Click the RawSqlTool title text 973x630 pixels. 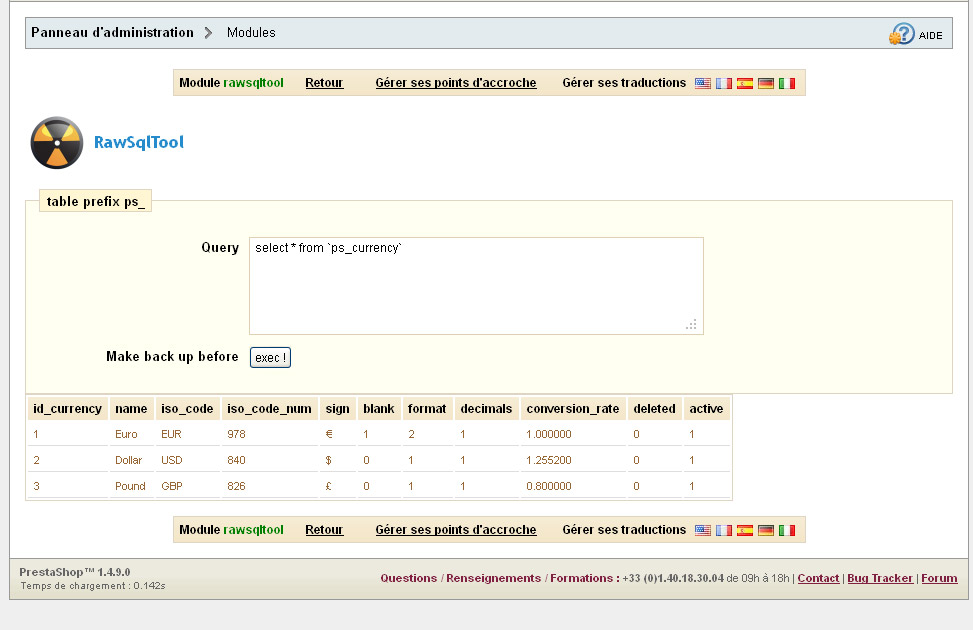click(x=138, y=142)
